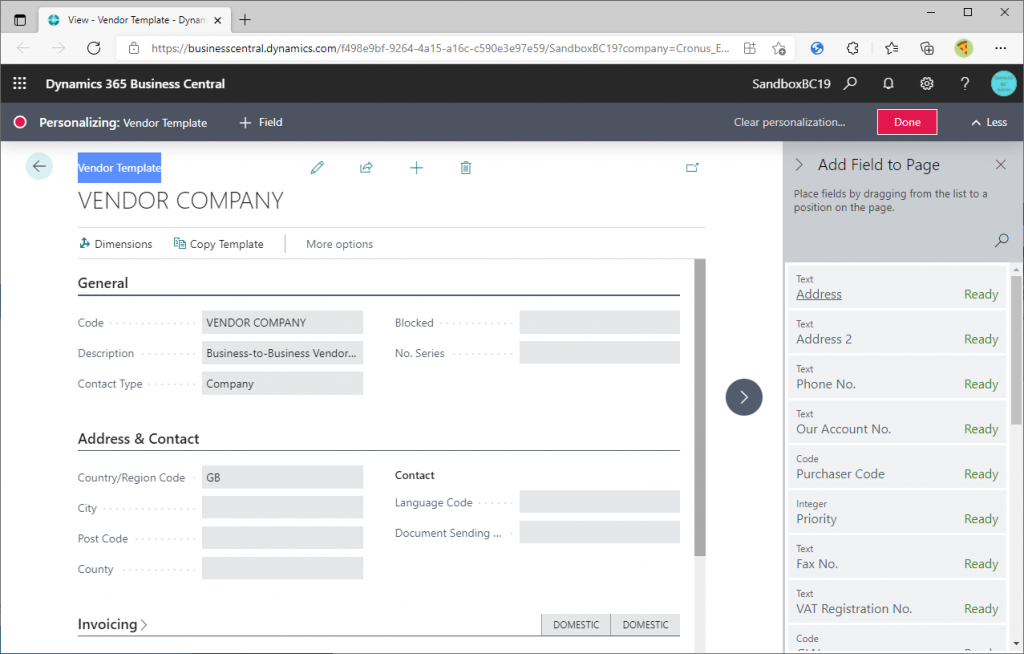
Task: Click the Done button
Action: coord(907,122)
